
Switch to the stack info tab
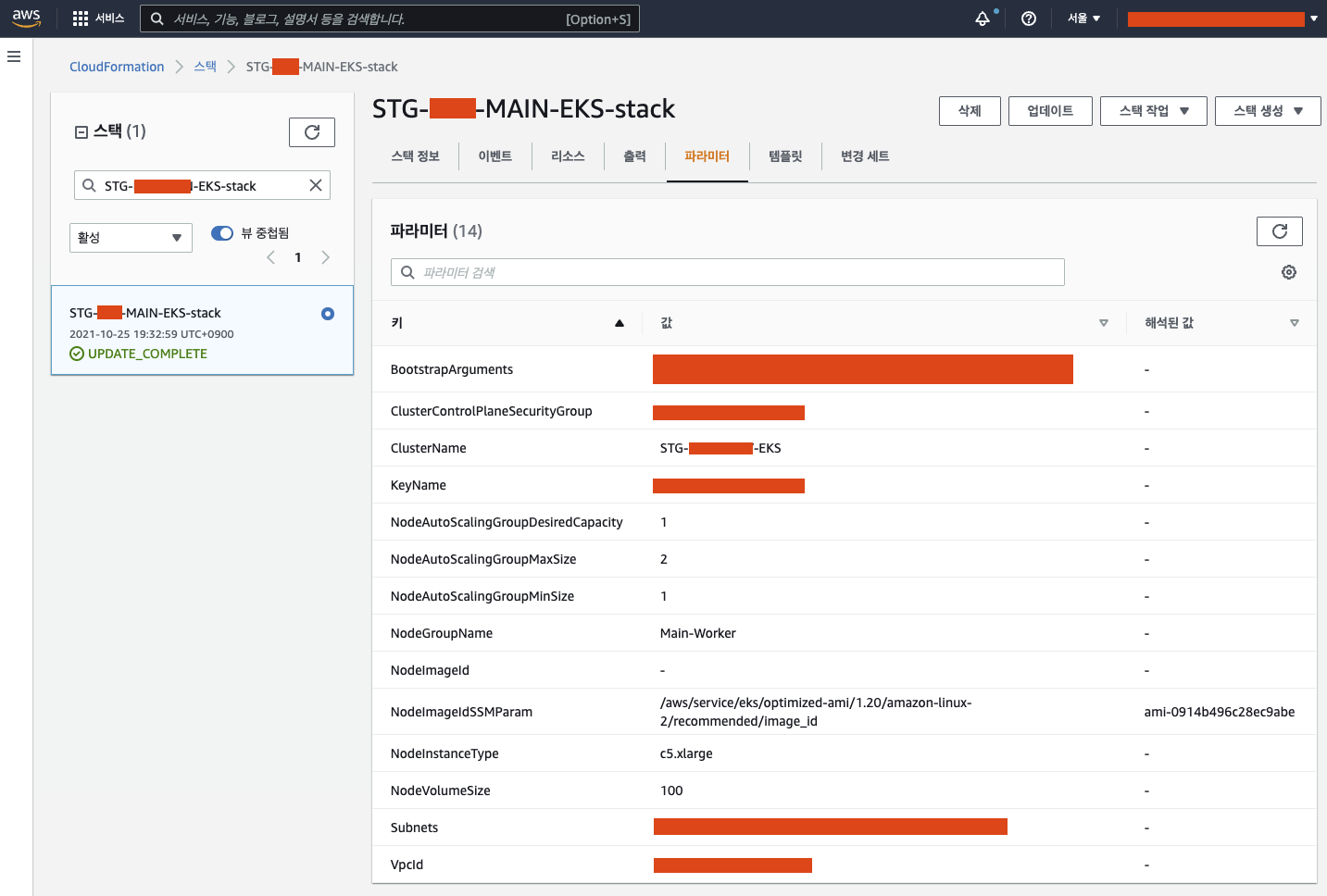415,156
